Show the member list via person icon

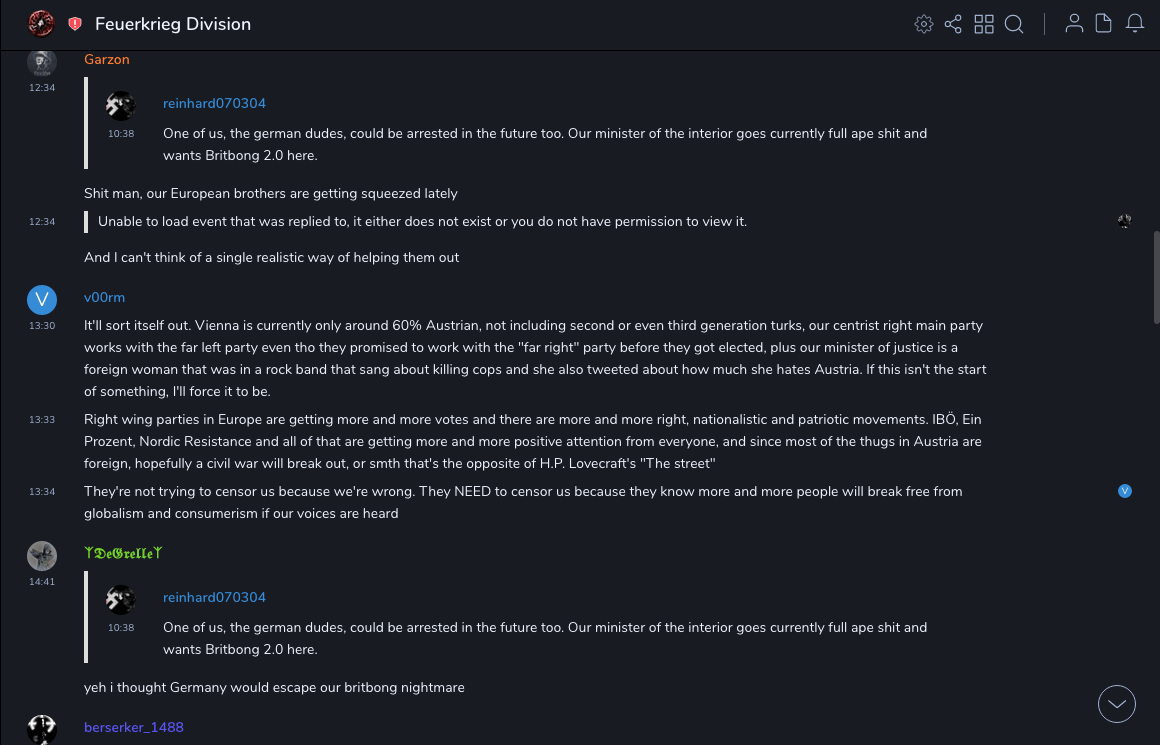(x=1074, y=24)
